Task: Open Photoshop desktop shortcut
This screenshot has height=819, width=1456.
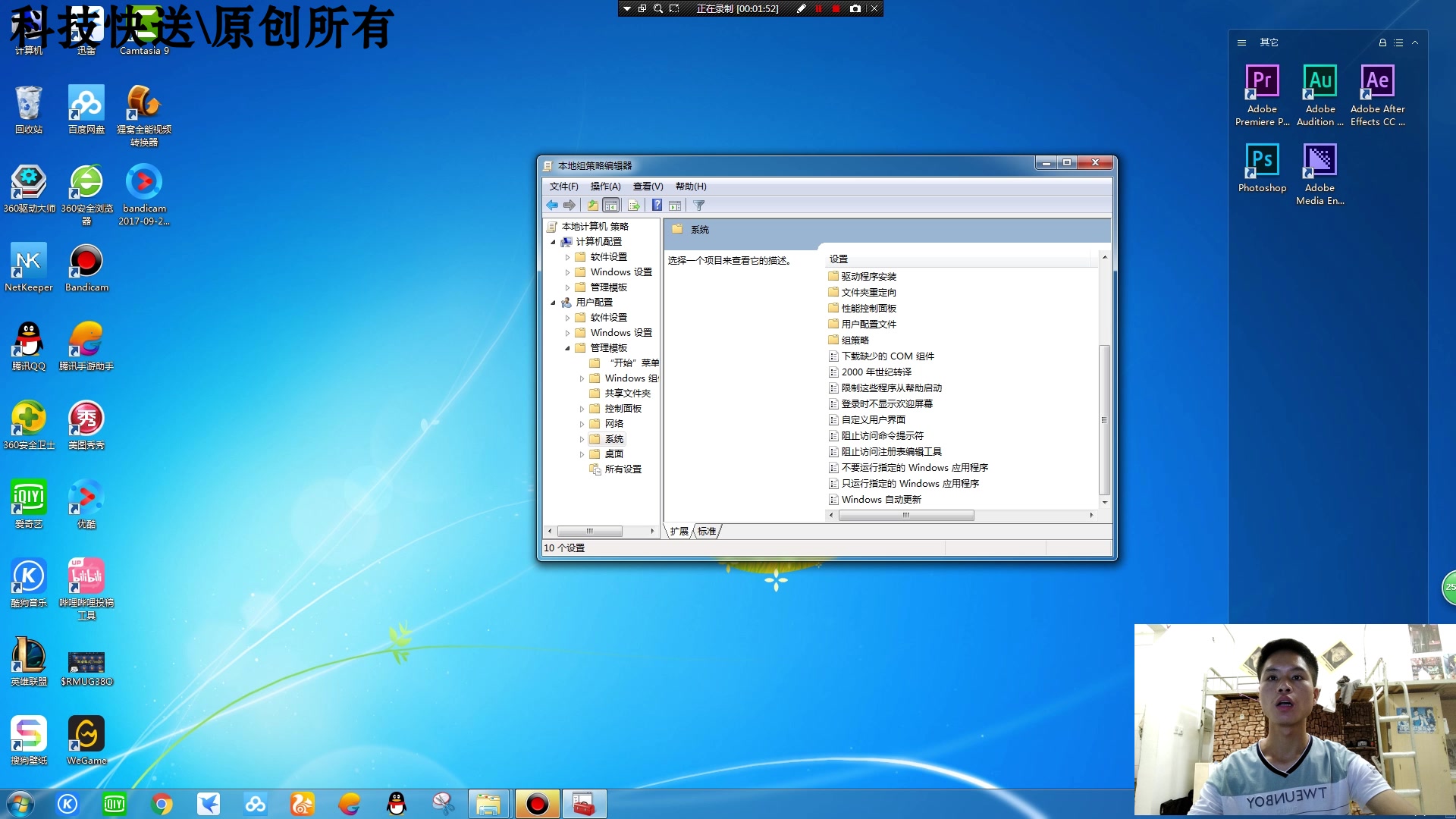Action: coord(1262,167)
